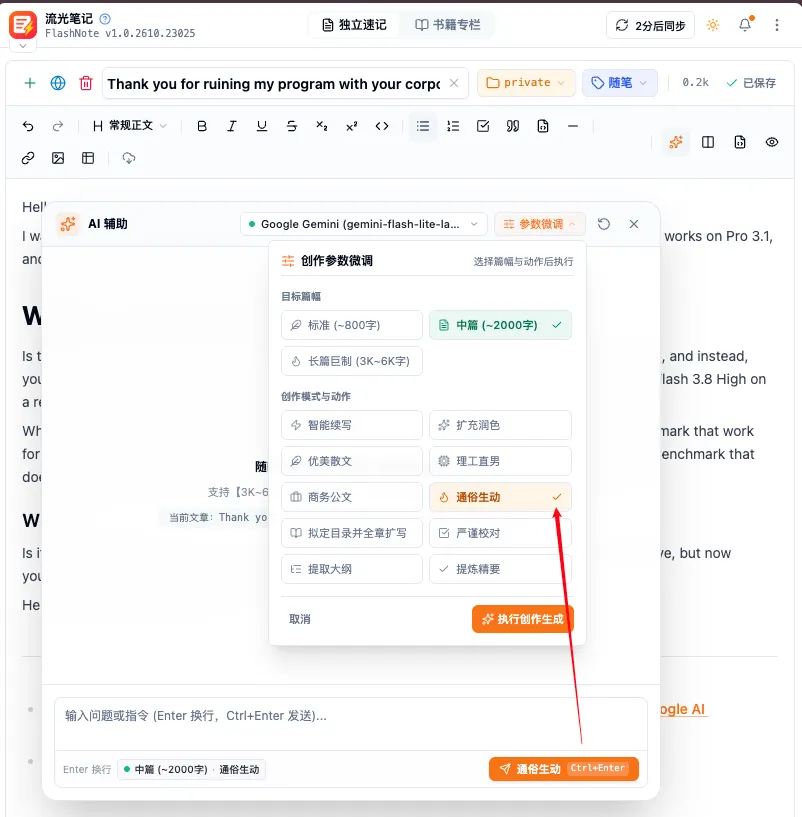Image resolution: width=802 pixels, height=817 pixels.
Task: Apply bold formatting
Action: 202,126
